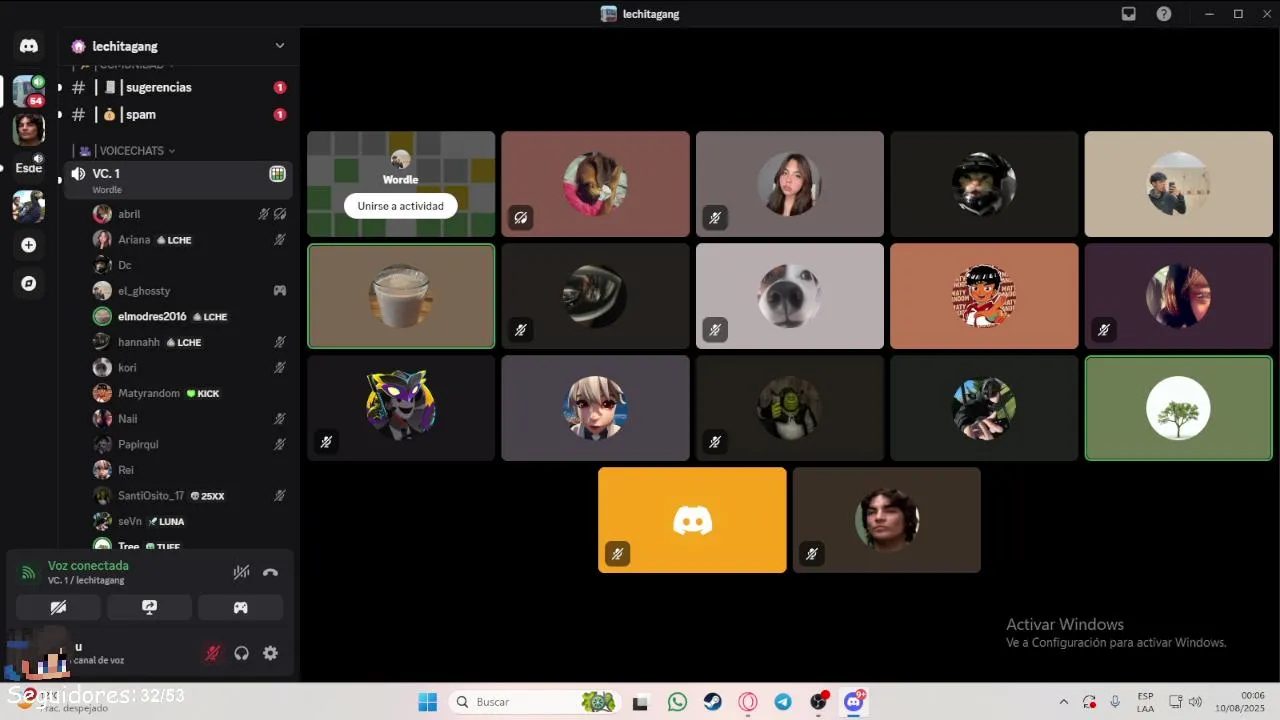1280x720 pixels.
Task: Open Discord help question mark icon
Action: [x=1164, y=14]
